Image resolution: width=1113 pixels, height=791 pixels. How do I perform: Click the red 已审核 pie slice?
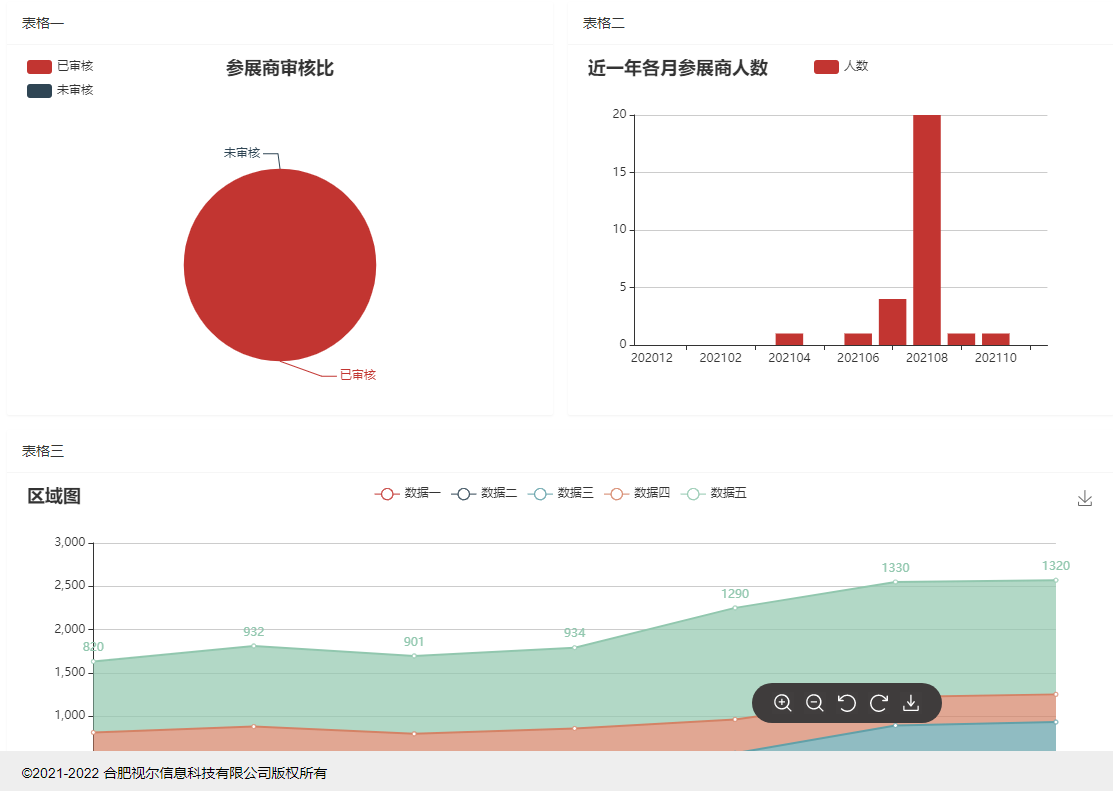tap(280, 265)
